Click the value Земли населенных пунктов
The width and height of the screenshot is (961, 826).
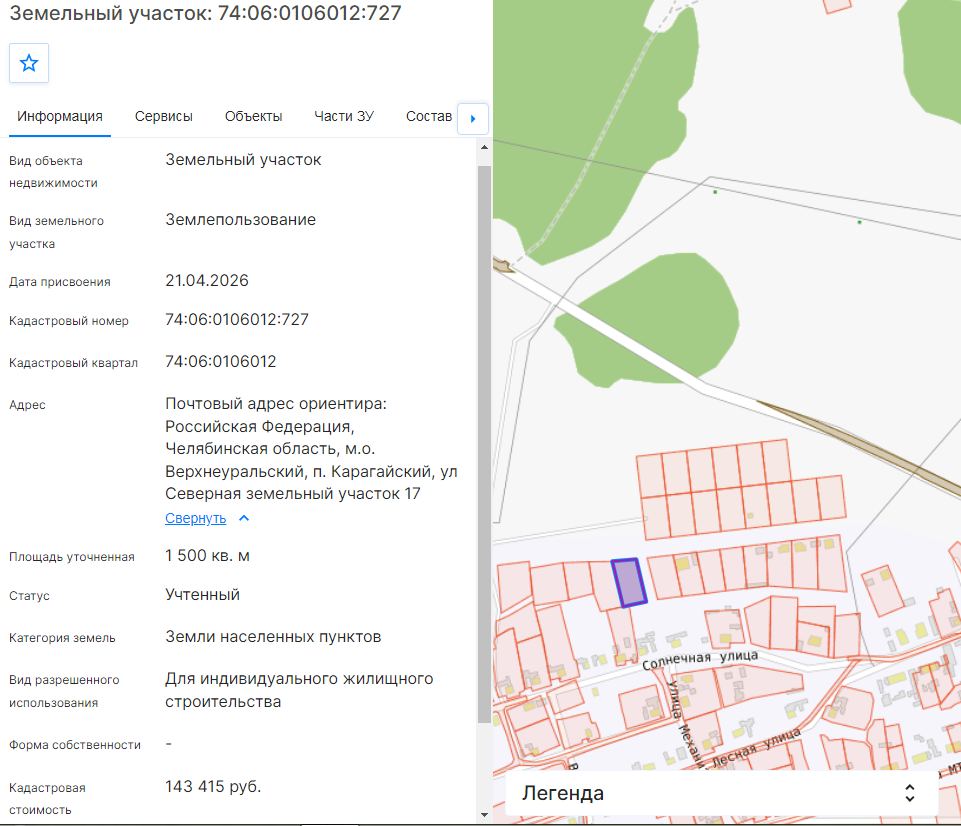273,637
